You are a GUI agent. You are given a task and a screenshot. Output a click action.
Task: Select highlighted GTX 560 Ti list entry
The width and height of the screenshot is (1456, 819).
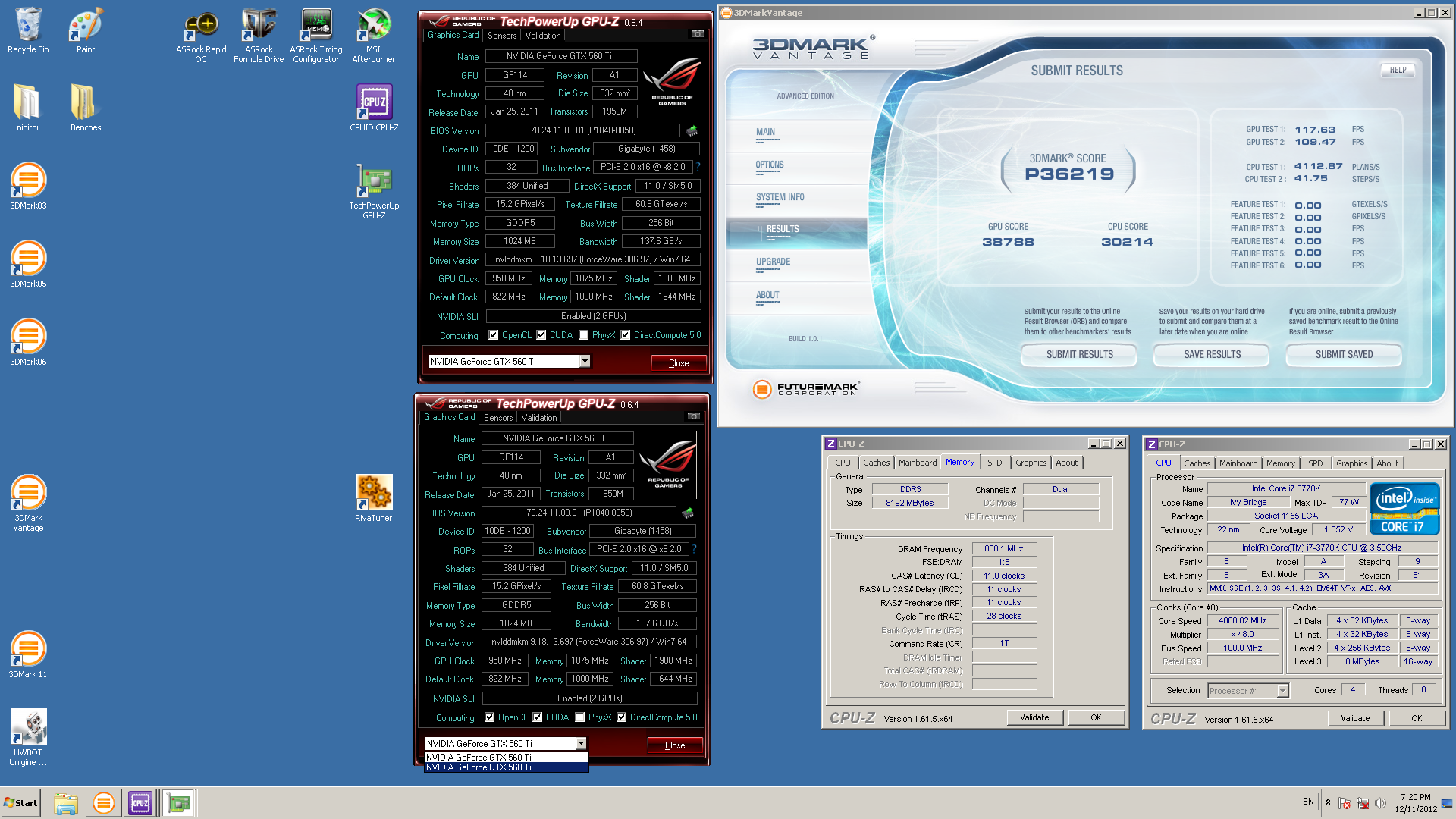(x=506, y=767)
